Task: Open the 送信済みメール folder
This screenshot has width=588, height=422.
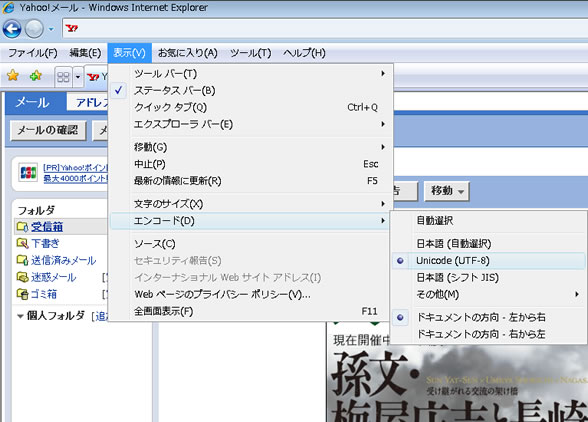Action: click(x=63, y=260)
